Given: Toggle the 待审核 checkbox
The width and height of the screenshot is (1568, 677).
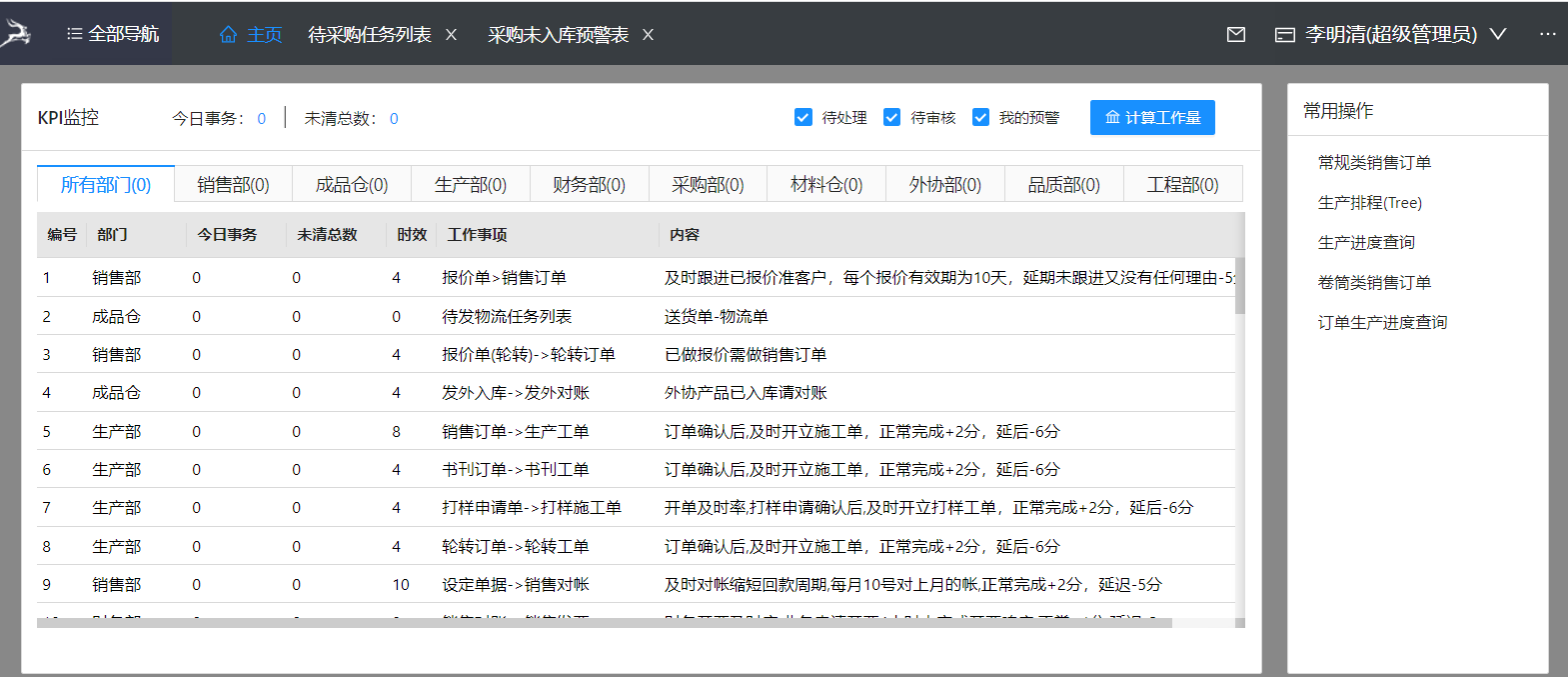Looking at the screenshot, I should tap(891, 117).
